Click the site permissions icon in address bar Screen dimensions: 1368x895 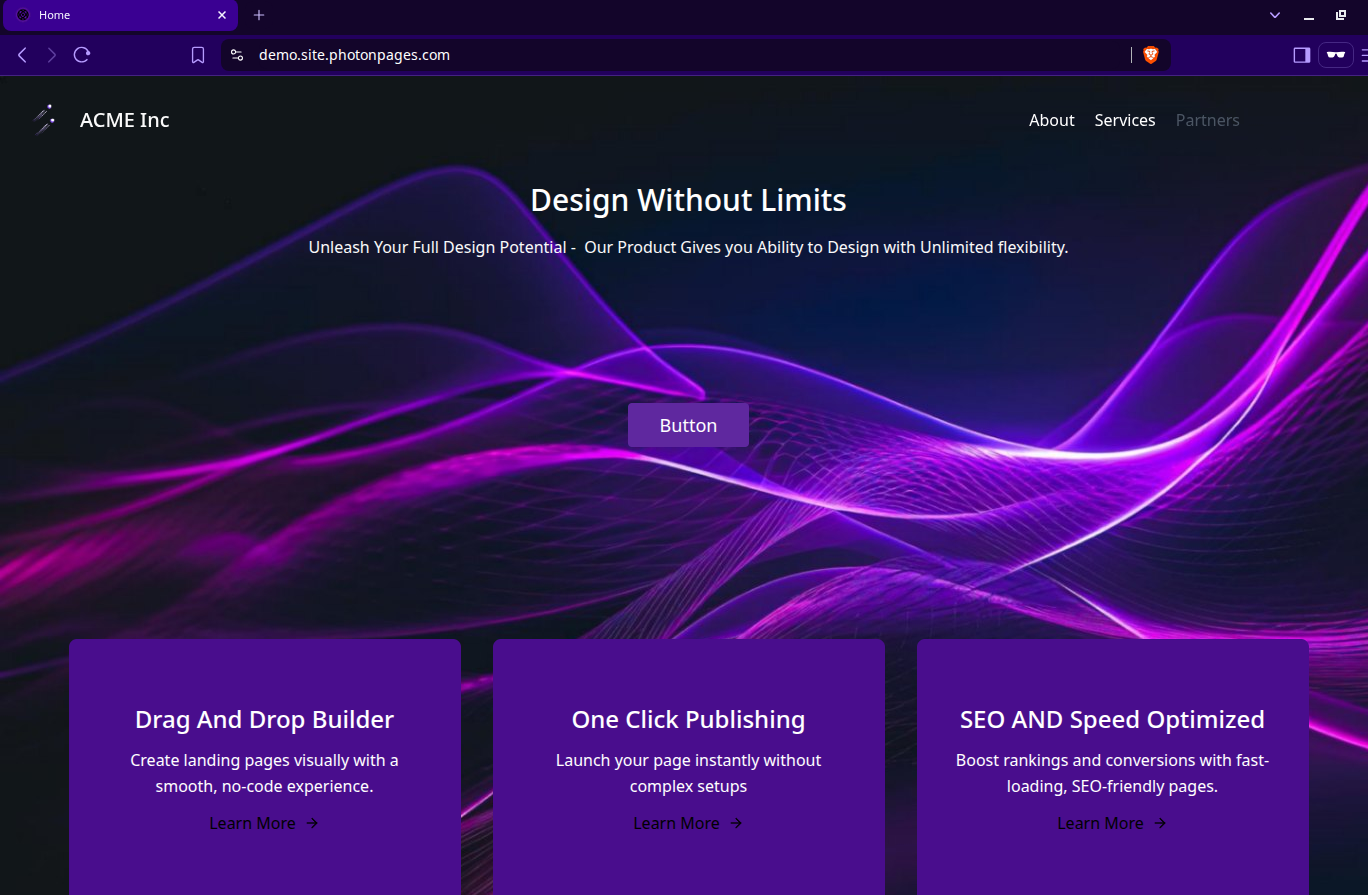pos(237,55)
